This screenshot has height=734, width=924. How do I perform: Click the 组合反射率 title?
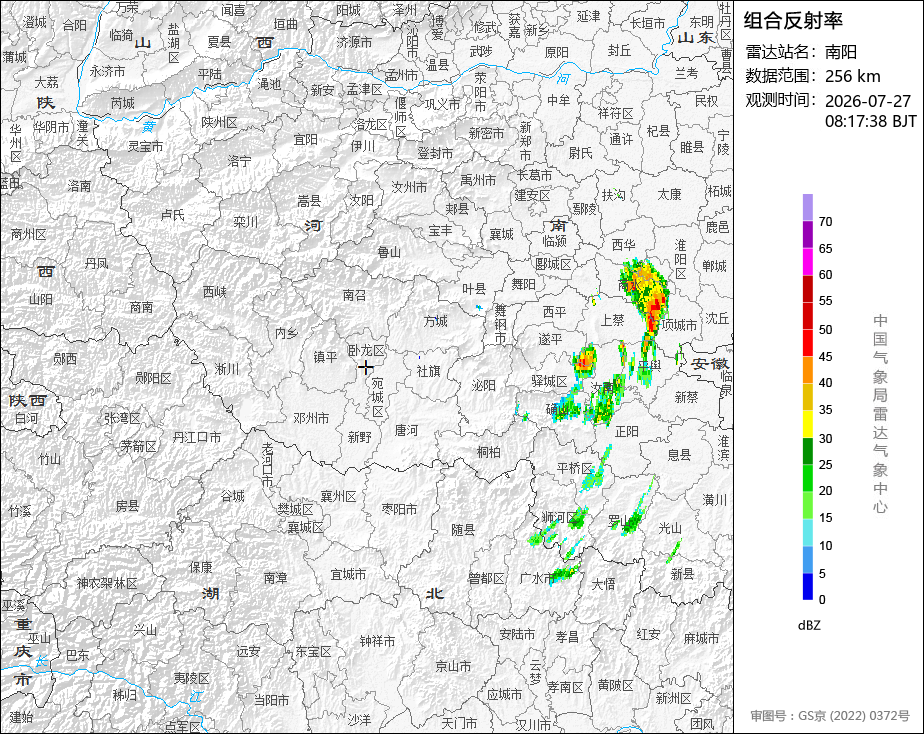click(793, 21)
